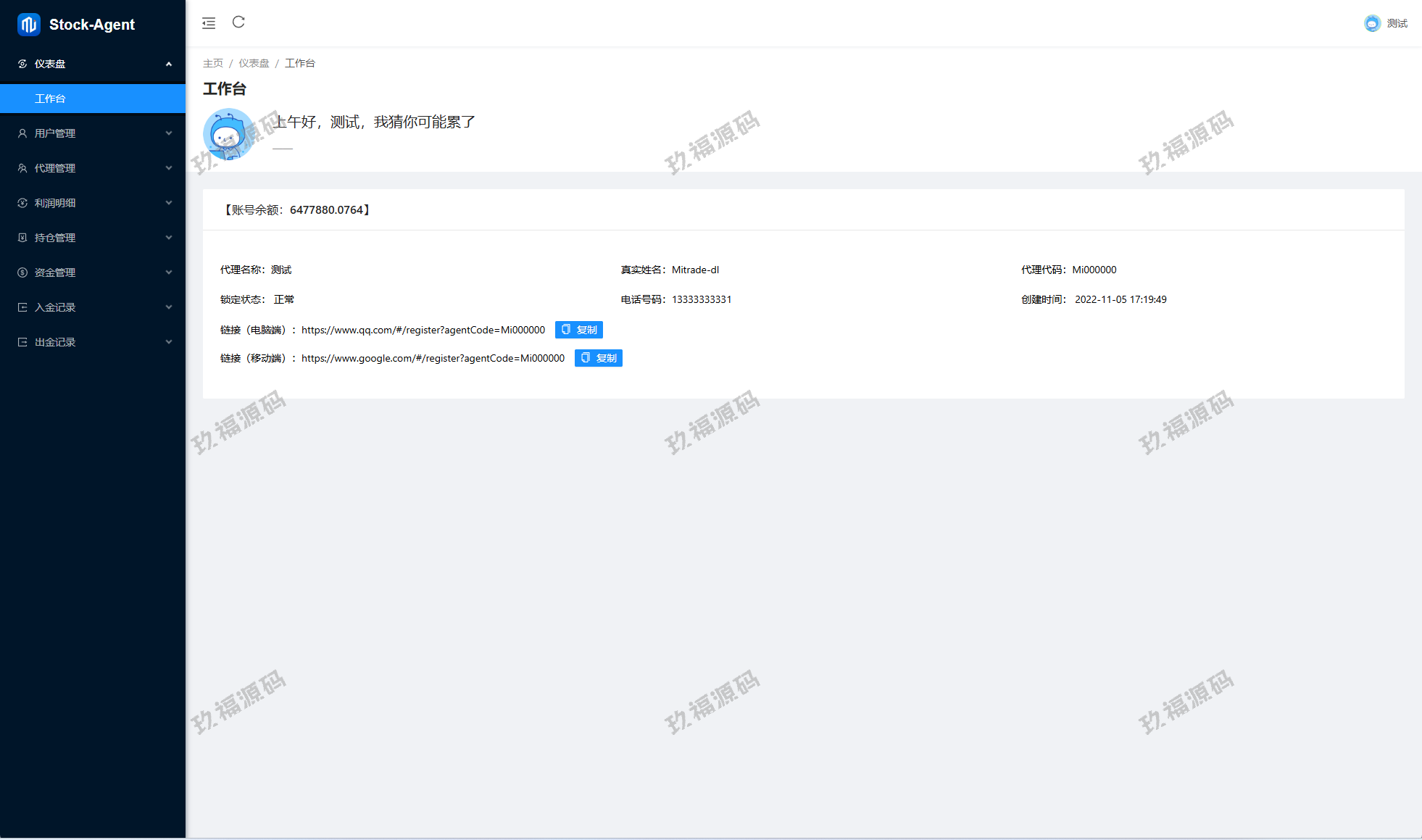Screen dimensions: 1422x840
Task: Click the 资金管理 coin icon in sidebar
Action: pyautogui.click(x=22, y=273)
